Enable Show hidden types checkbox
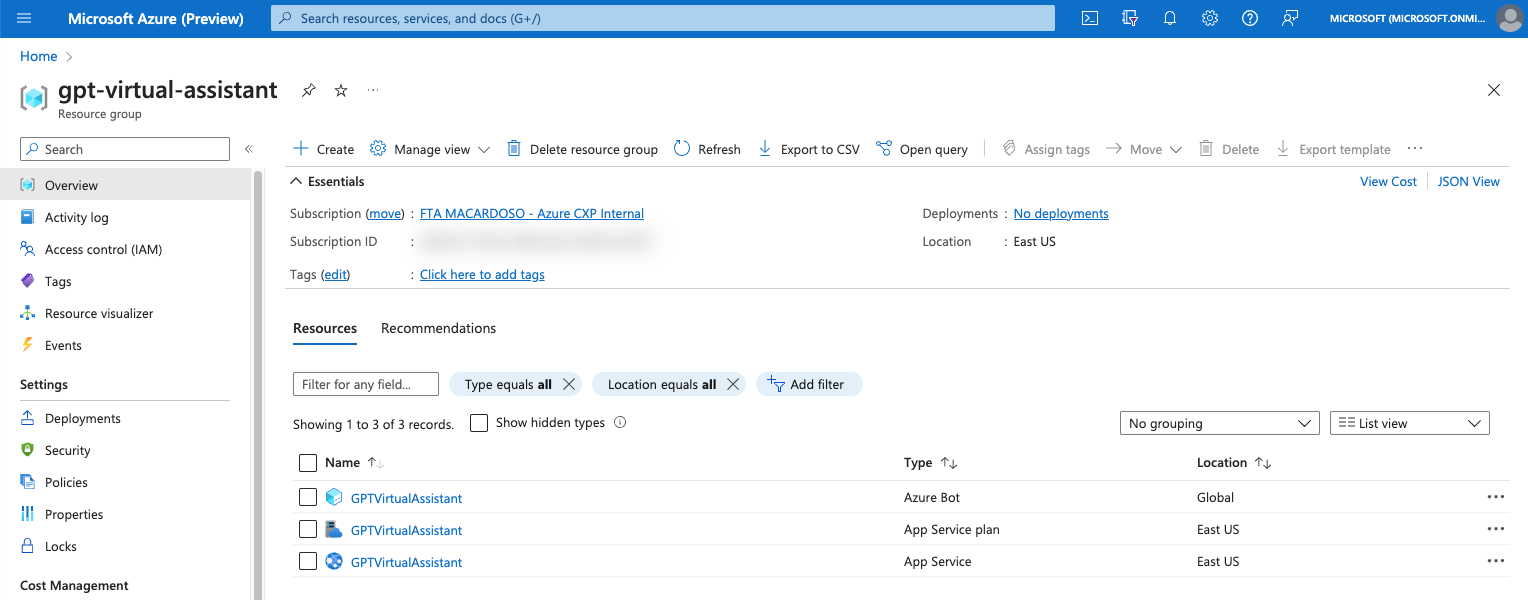 479,423
